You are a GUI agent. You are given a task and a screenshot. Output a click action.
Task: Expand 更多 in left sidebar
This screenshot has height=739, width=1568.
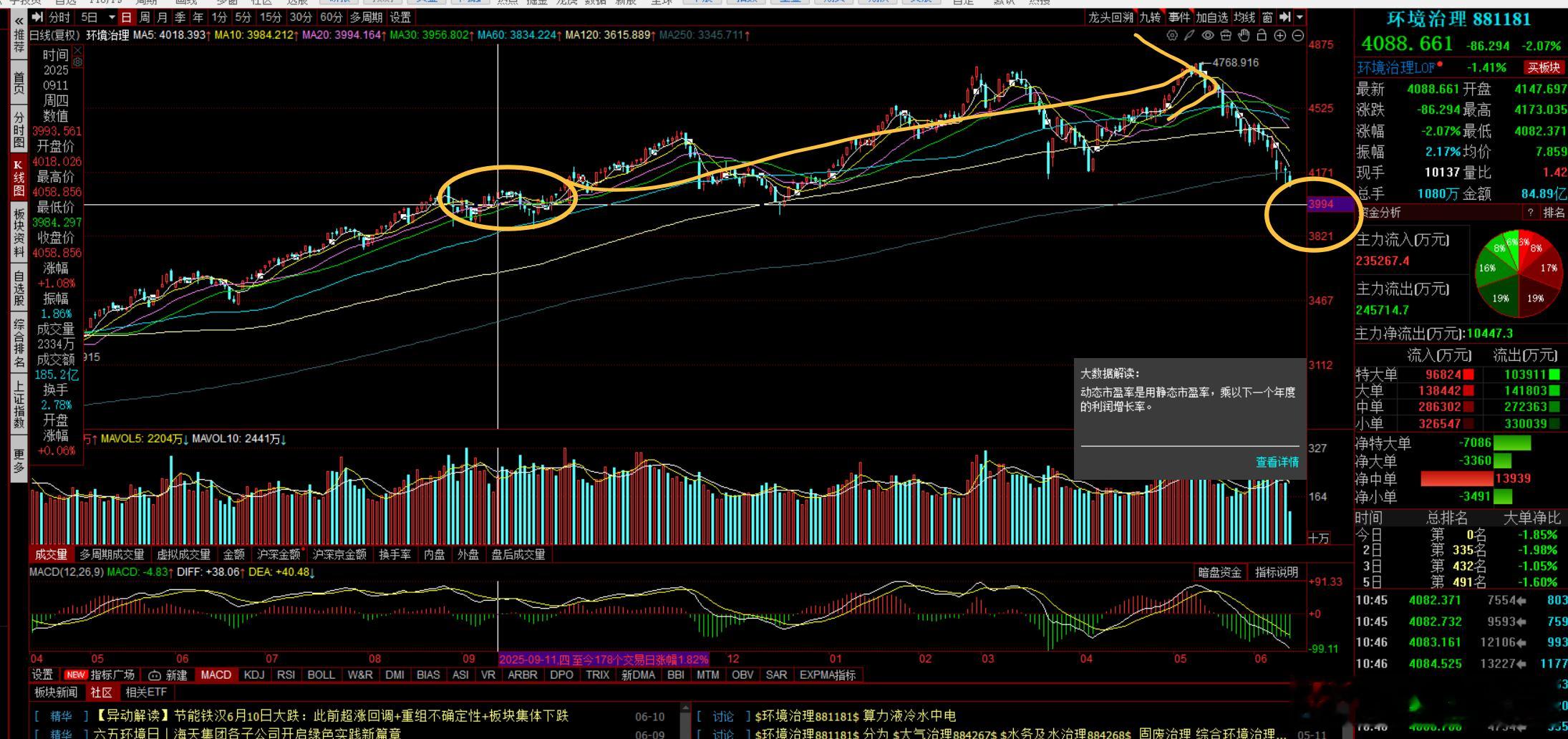(19, 460)
